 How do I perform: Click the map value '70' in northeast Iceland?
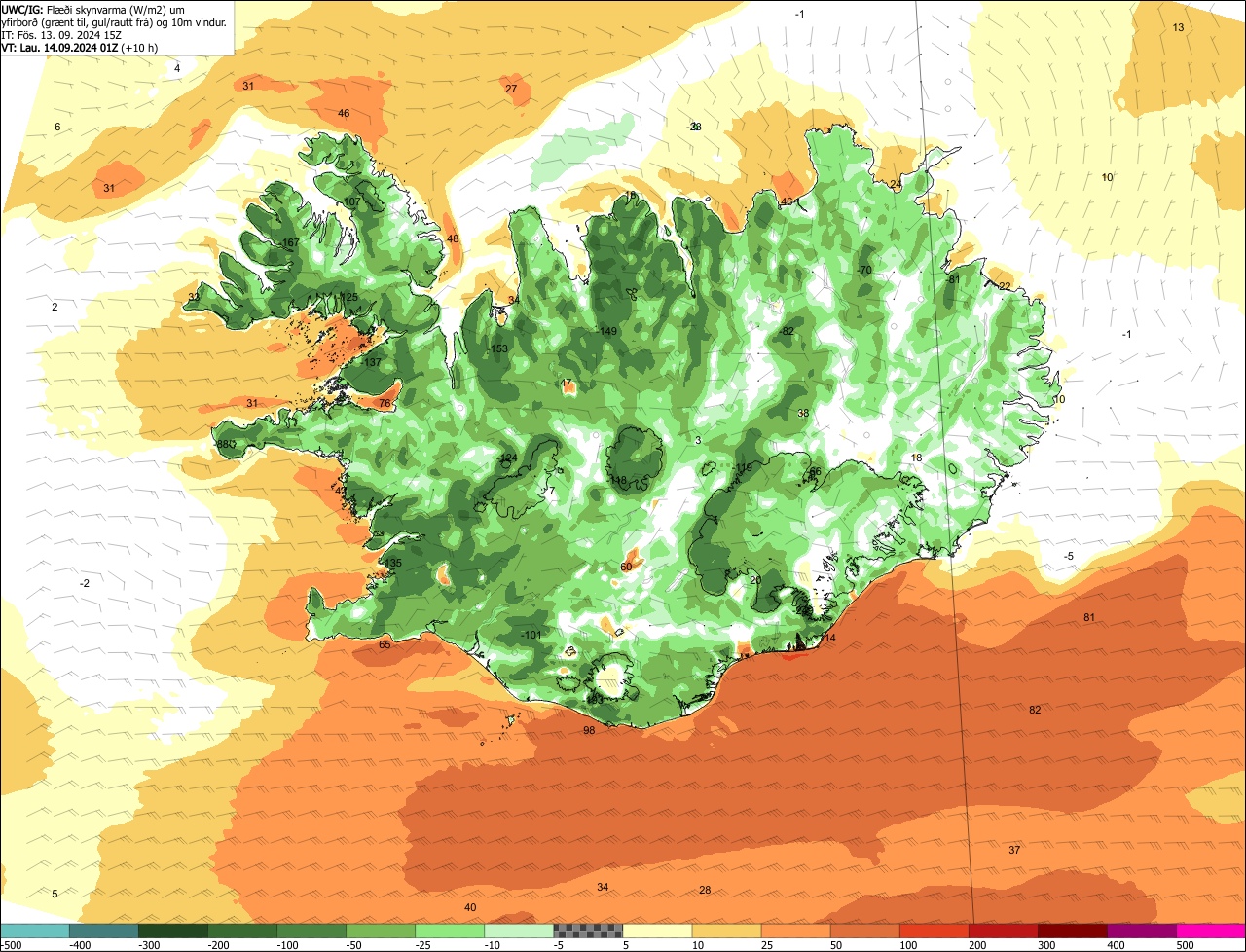tap(863, 270)
